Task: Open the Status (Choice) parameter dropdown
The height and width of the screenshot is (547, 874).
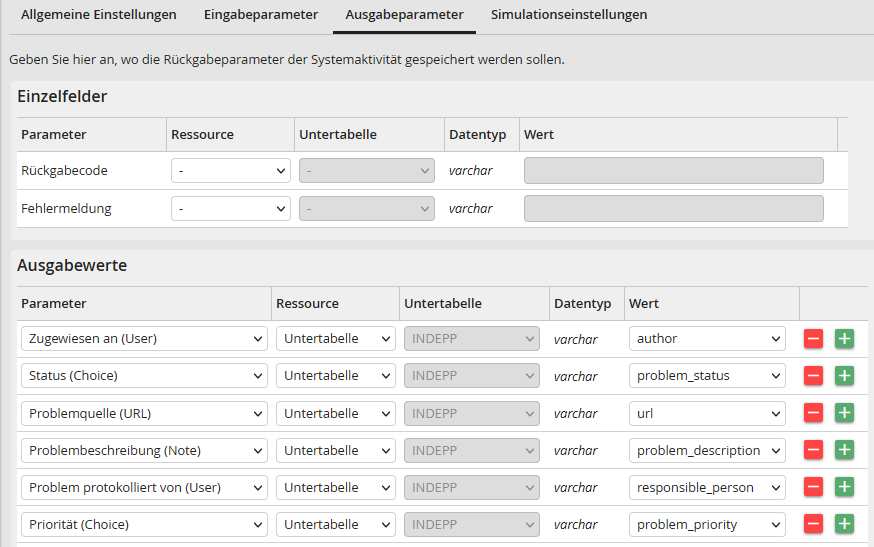Action: pos(144,376)
